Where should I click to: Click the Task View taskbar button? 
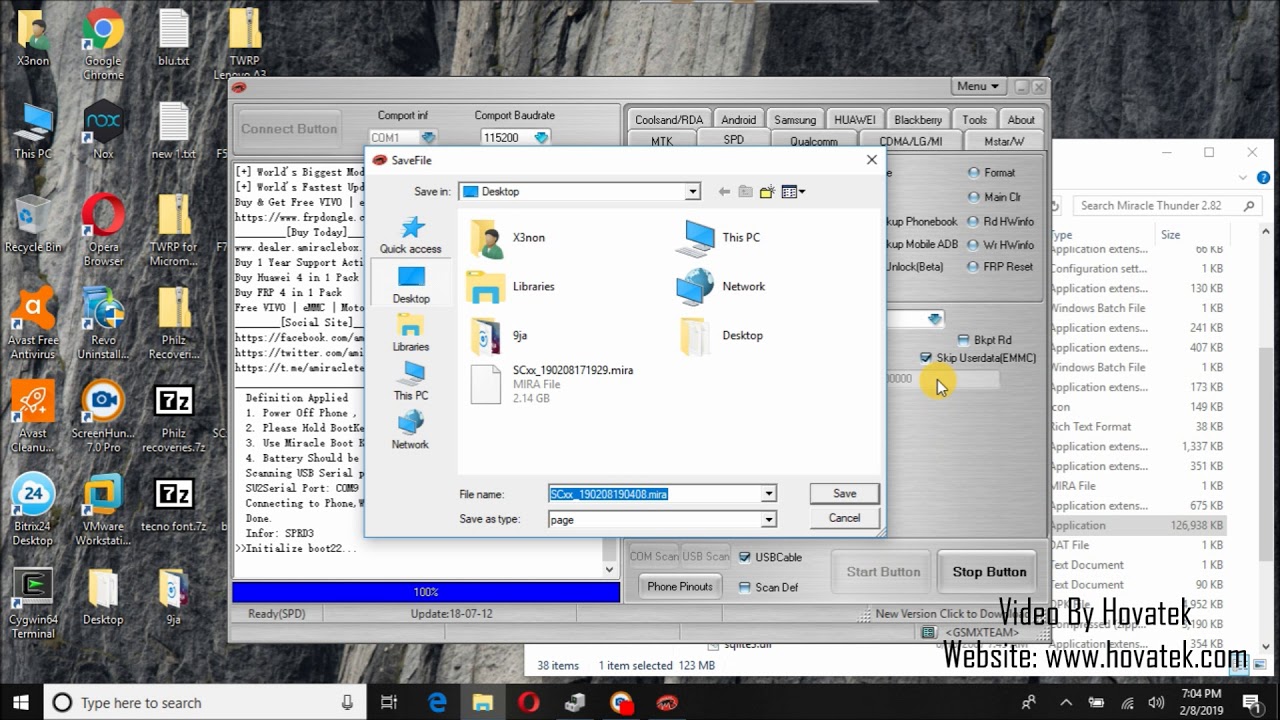[x=390, y=703]
